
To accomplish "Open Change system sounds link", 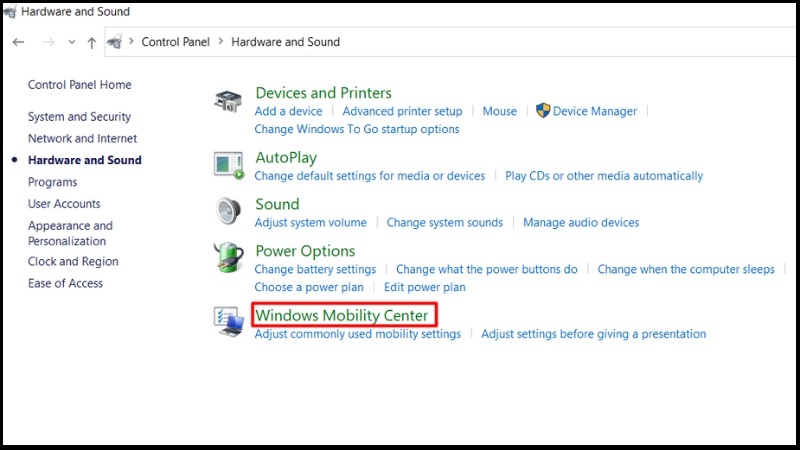I will [x=444, y=222].
